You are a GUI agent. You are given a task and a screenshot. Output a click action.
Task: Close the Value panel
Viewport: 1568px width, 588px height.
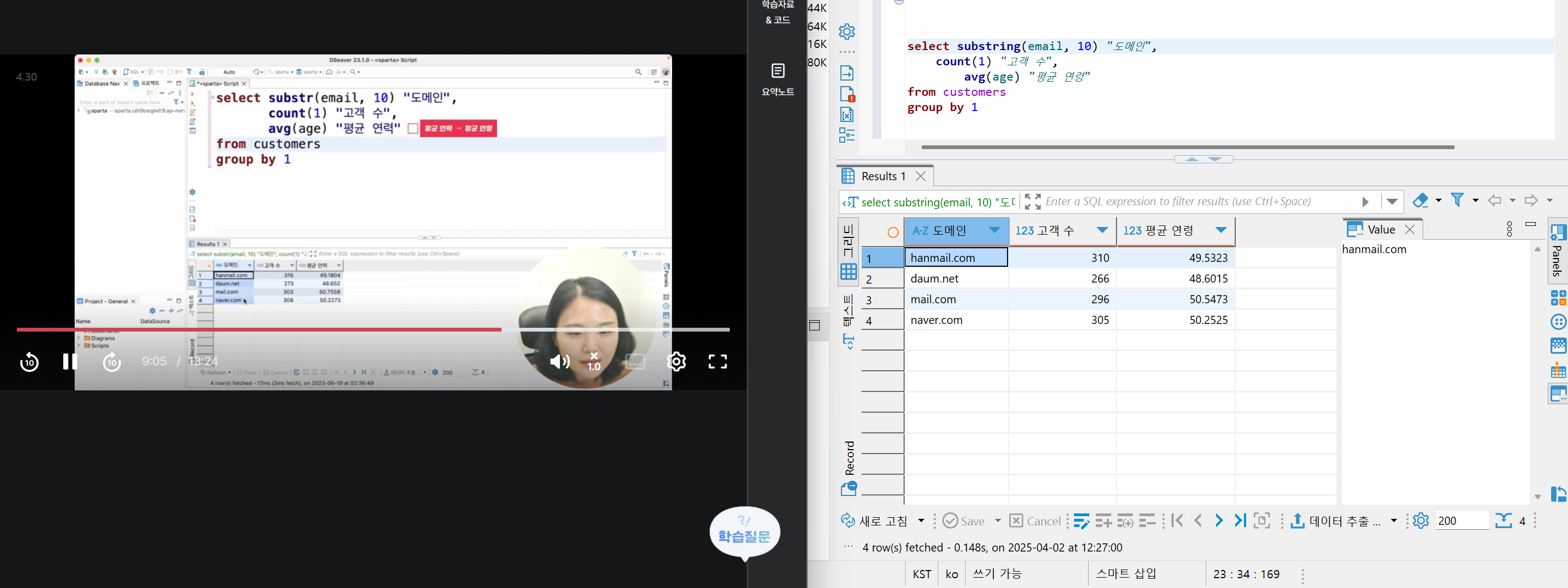tap(1410, 229)
